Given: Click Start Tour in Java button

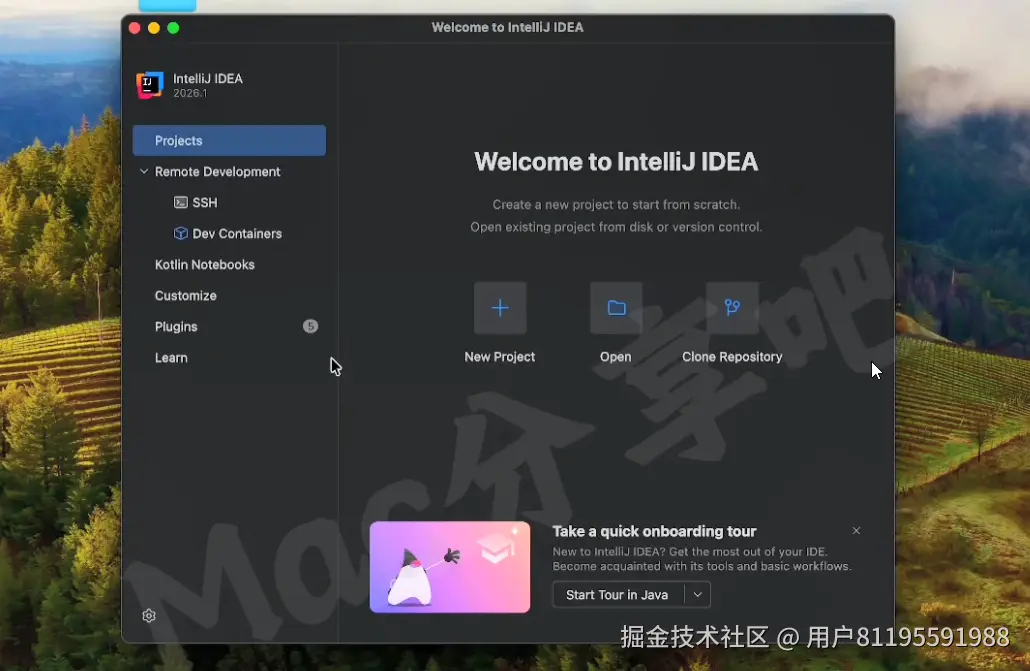Looking at the screenshot, I should (x=617, y=594).
